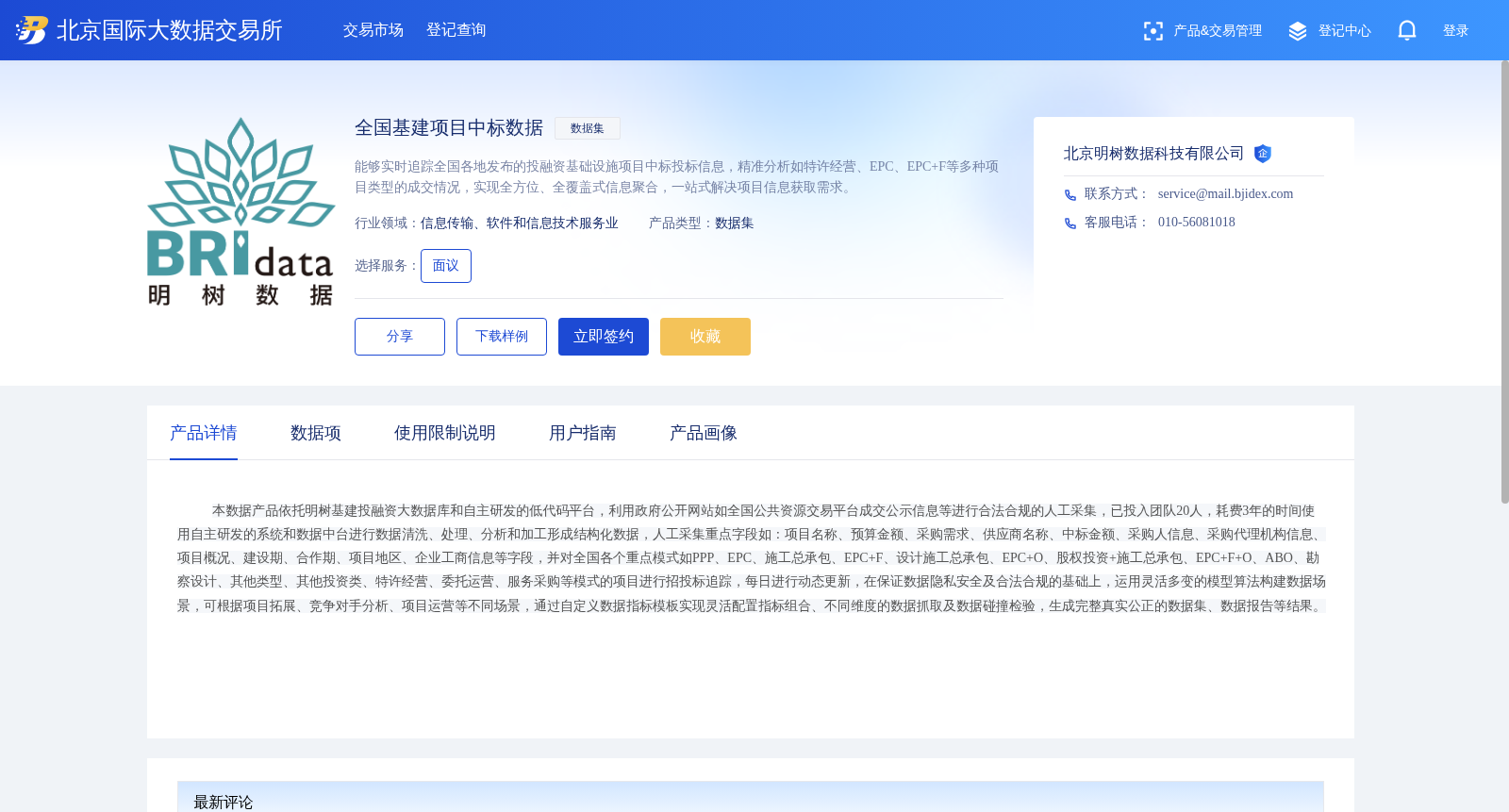The image size is (1509, 812).
Task: Click the 立即签约 button
Action: click(x=604, y=337)
